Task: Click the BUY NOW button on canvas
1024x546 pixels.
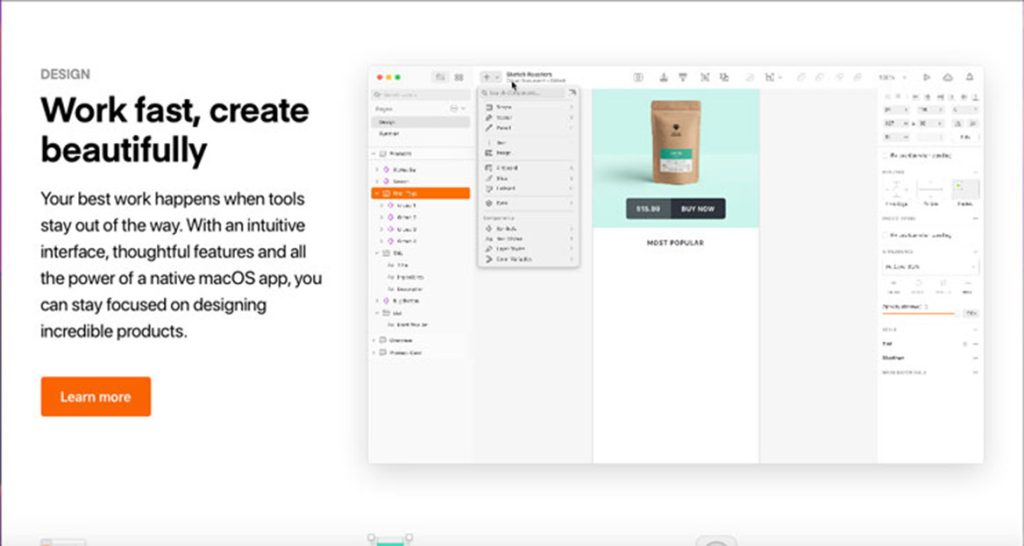Action: click(697, 209)
